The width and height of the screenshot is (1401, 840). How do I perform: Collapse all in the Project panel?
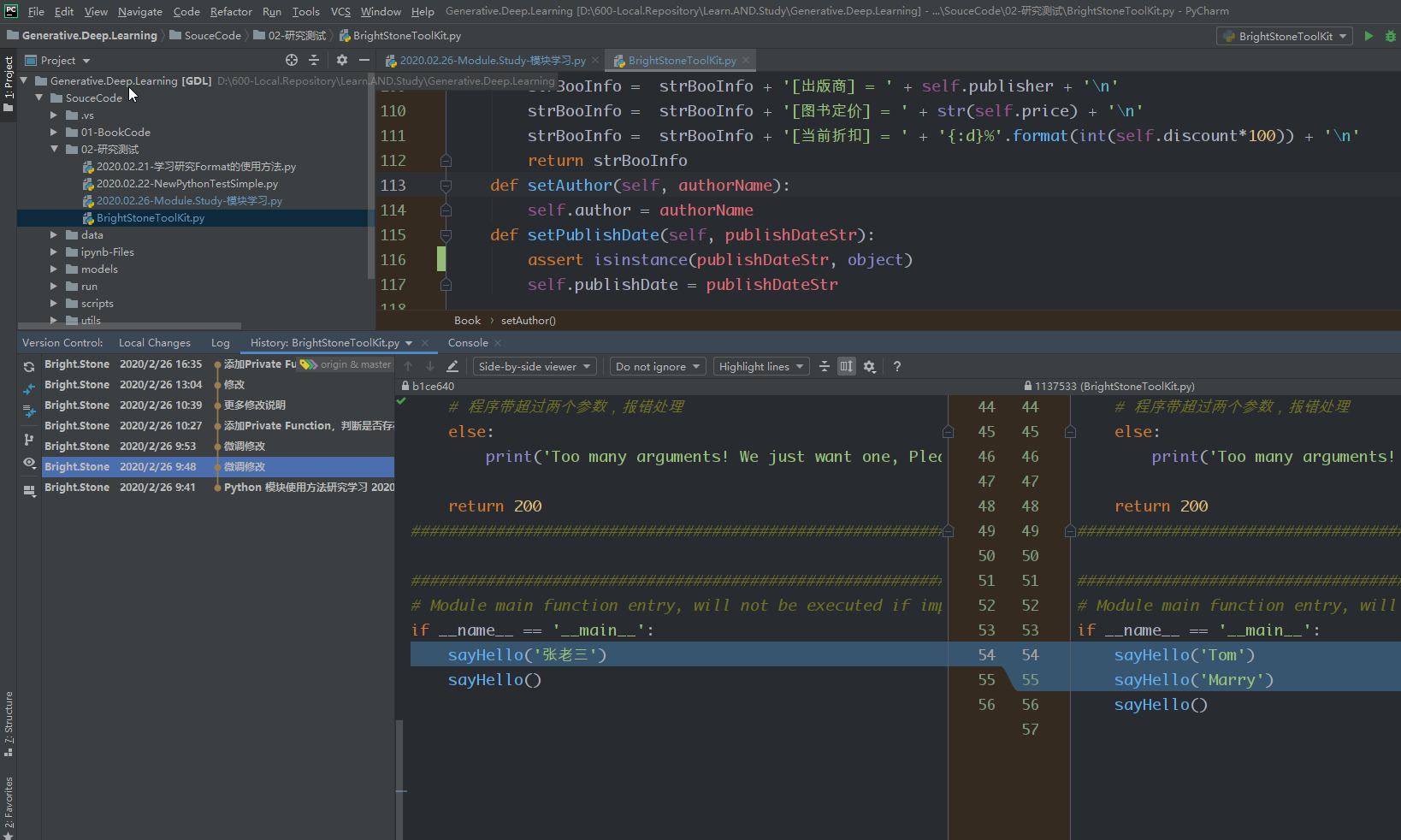[x=314, y=60]
